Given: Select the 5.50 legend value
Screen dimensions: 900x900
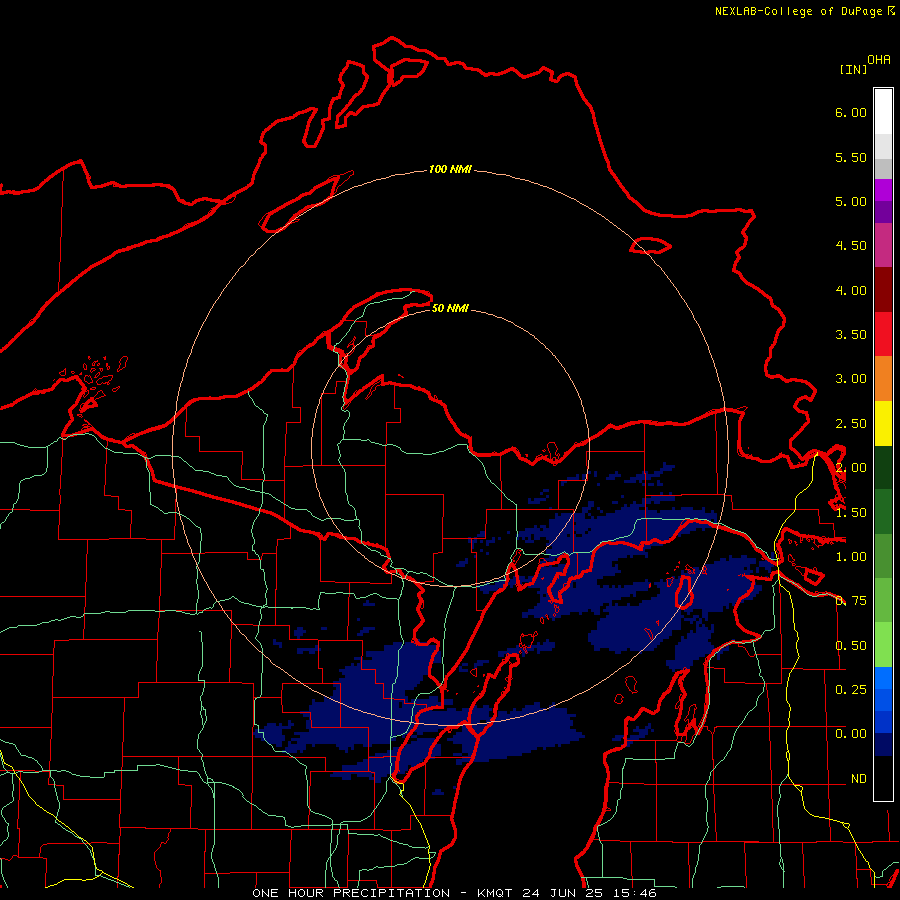Looking at the screenshot, I should [x=851, y=157].
